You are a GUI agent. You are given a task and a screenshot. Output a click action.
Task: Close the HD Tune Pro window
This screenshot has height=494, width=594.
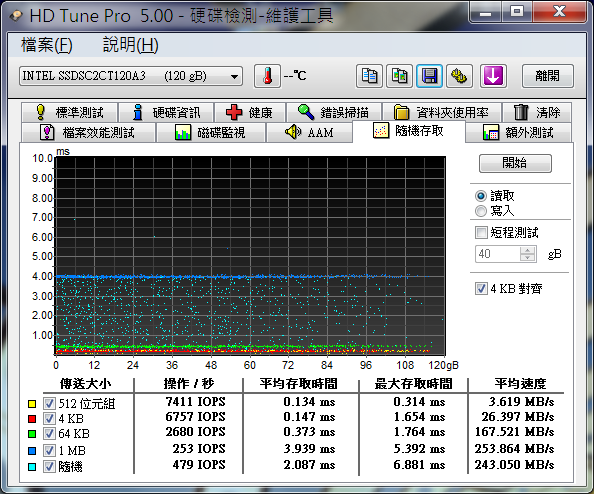click(560, 12)
